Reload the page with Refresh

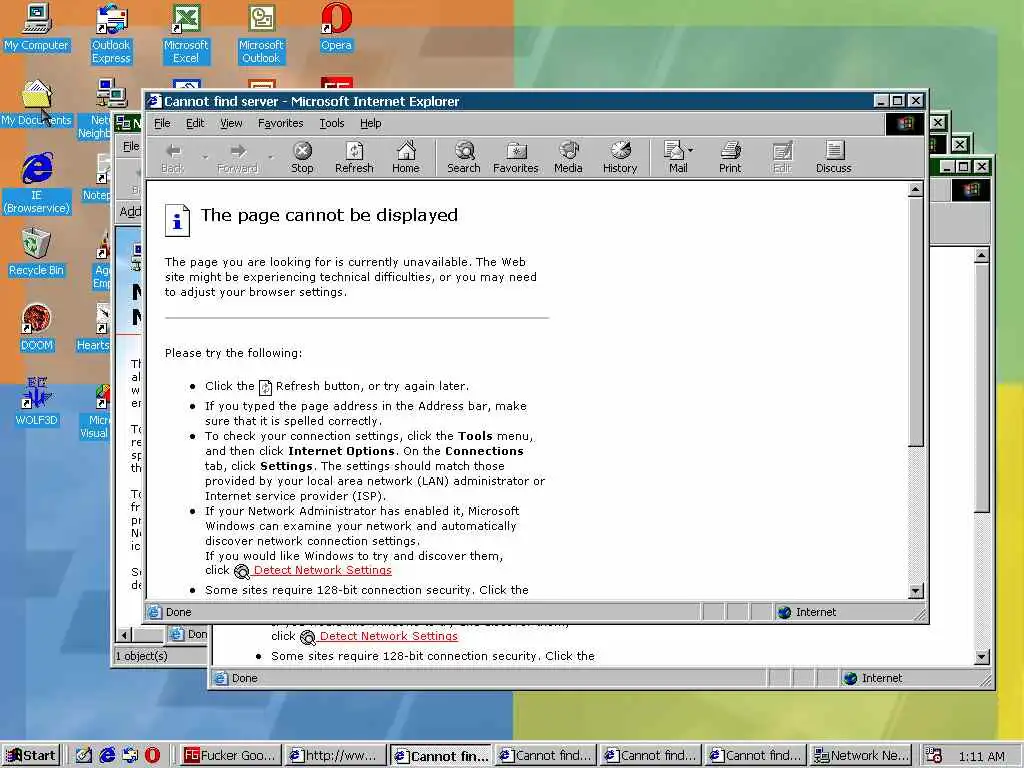pyautogui.click(x=354, y=157)
